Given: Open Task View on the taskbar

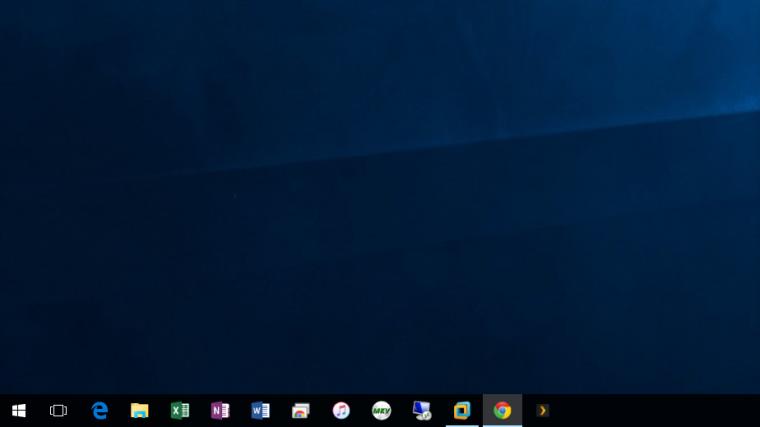Looking at the screenshot, I should [x=58, y=411].
